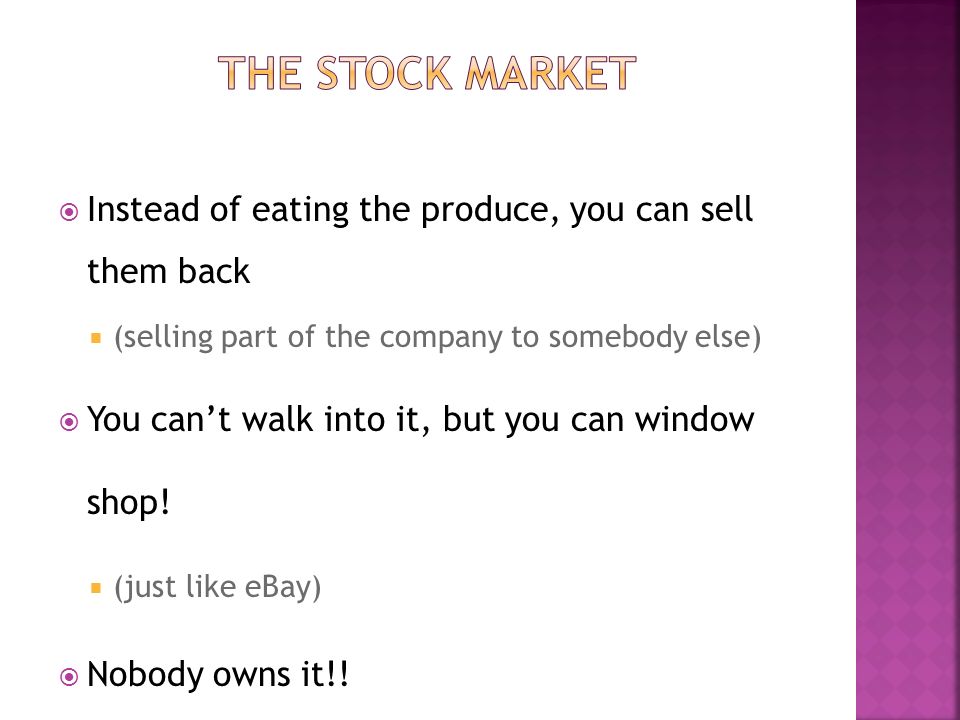
Task: Click the circular bullet beside You can't walk
Action: pos(69,422)
